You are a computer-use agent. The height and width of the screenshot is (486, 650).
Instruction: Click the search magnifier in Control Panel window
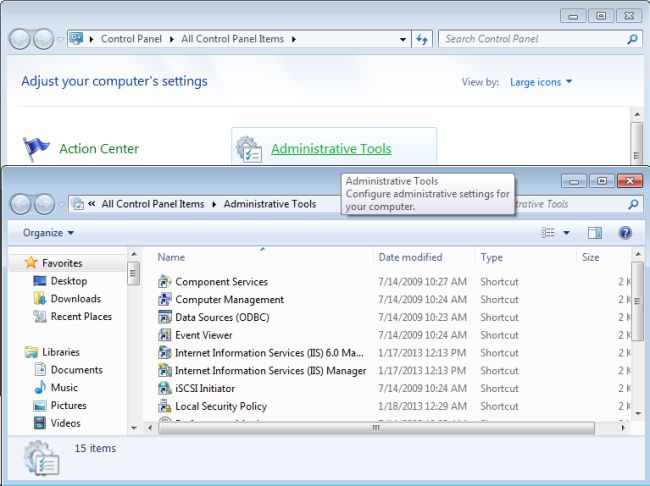click(x=633, y=39)
